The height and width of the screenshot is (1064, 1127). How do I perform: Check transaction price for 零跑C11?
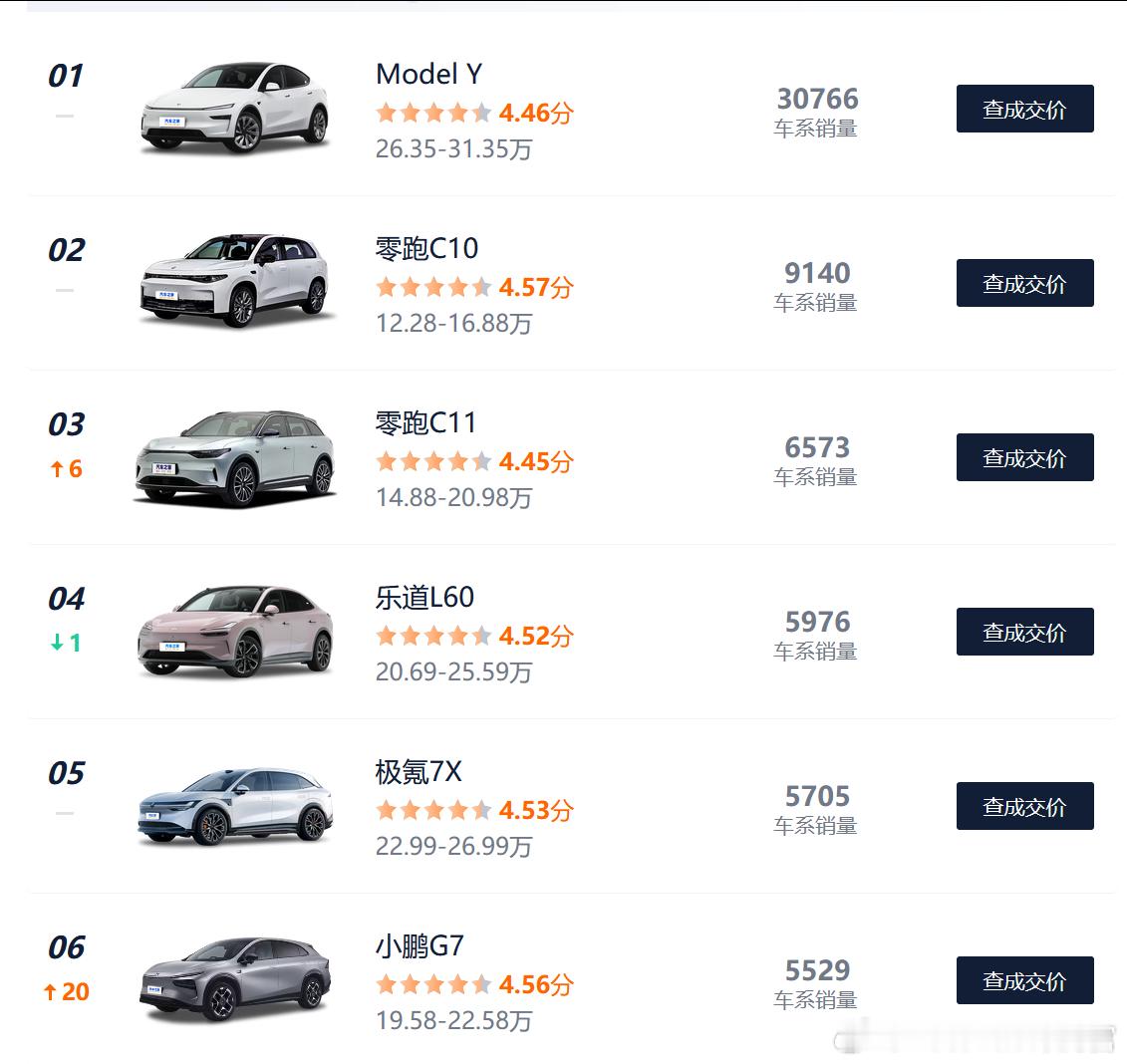(x=1025, y=457)
